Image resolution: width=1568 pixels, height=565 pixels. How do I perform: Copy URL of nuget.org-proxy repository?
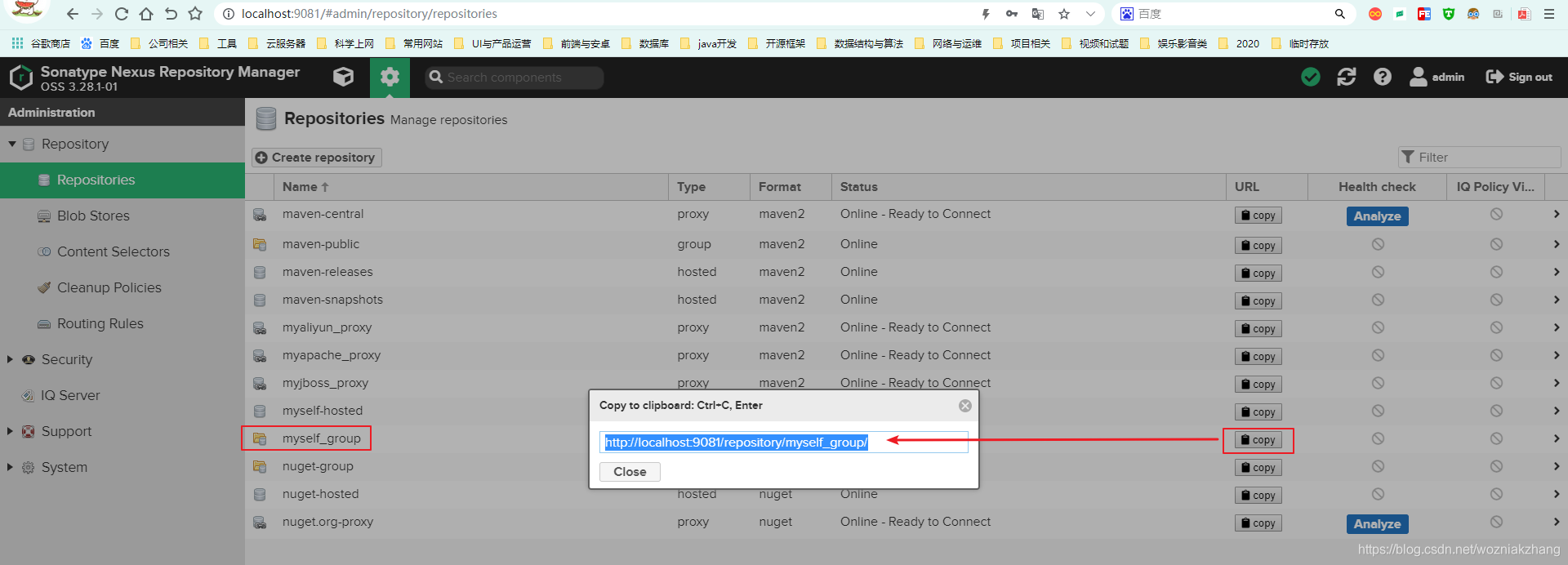tap(1258, 523)
